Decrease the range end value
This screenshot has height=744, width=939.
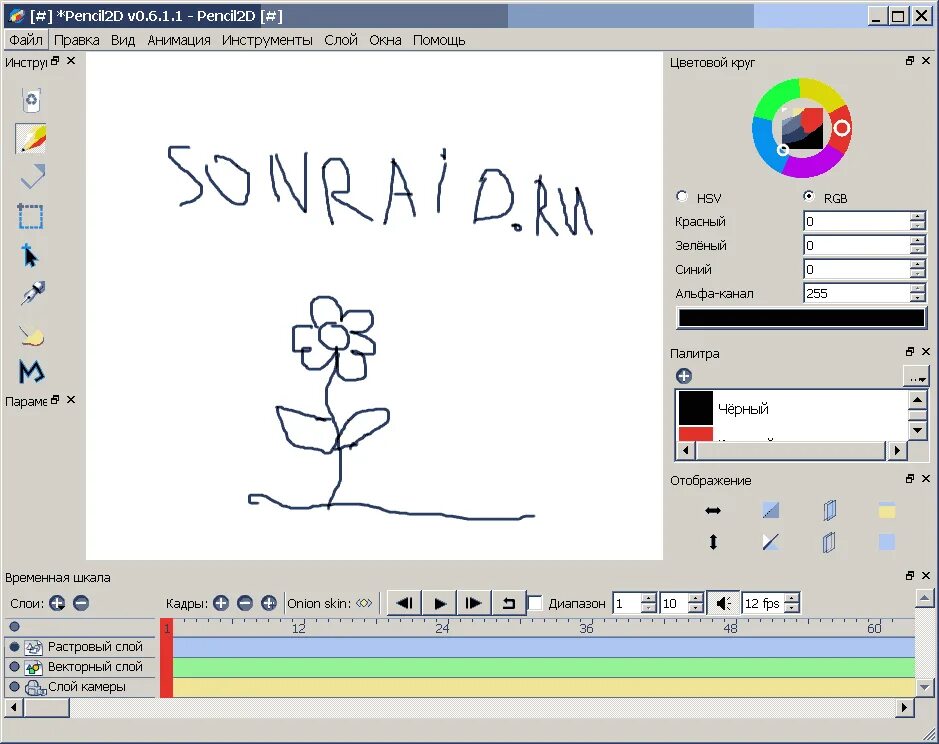coord(695,609)
